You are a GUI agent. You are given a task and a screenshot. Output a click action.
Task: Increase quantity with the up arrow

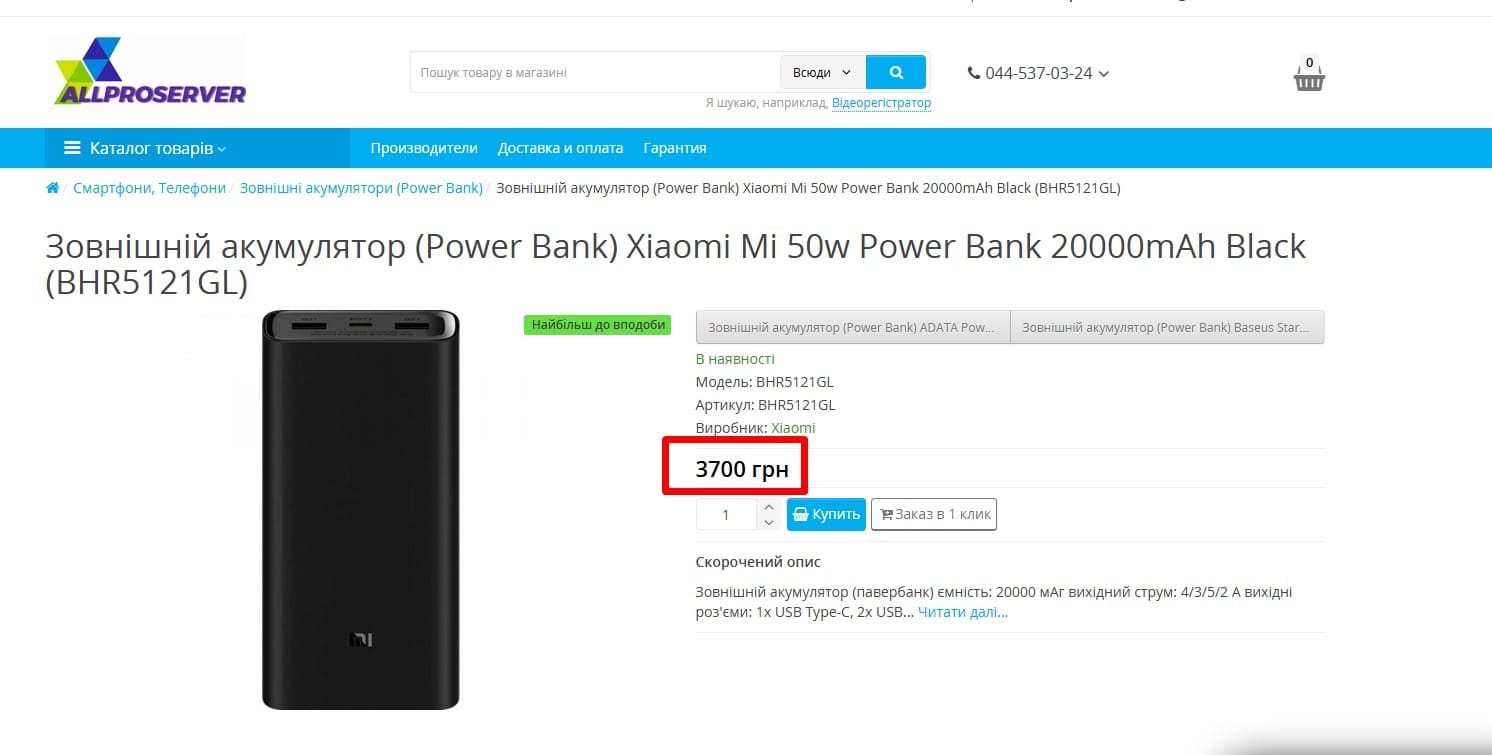pos(768,507)
